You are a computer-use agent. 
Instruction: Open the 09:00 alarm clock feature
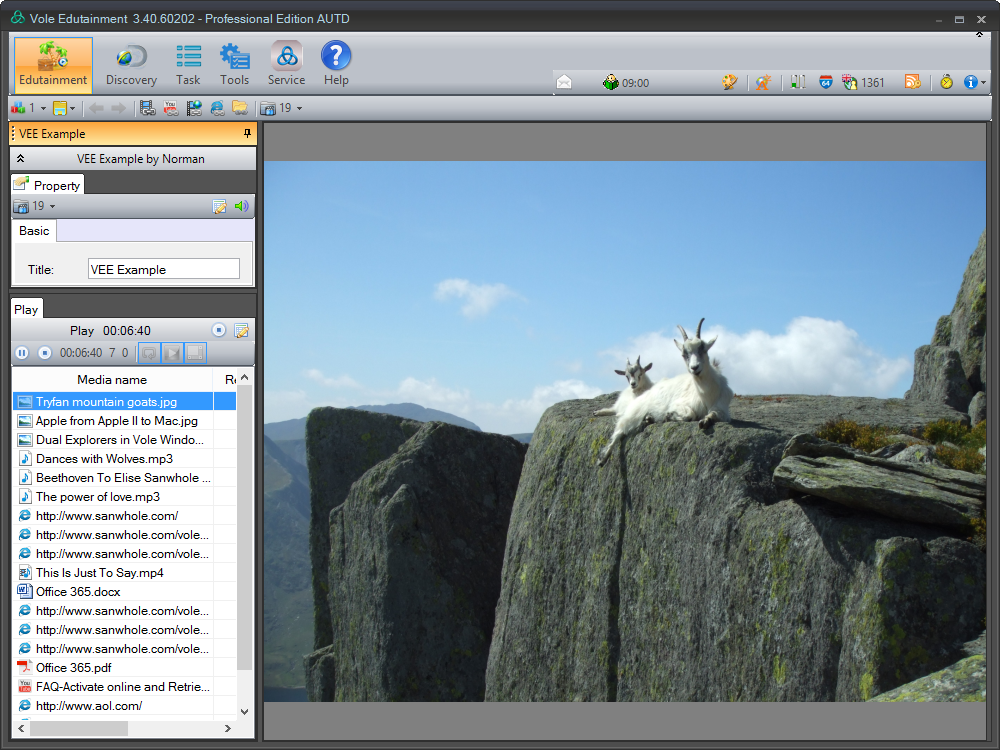click(x=625, y=82)
